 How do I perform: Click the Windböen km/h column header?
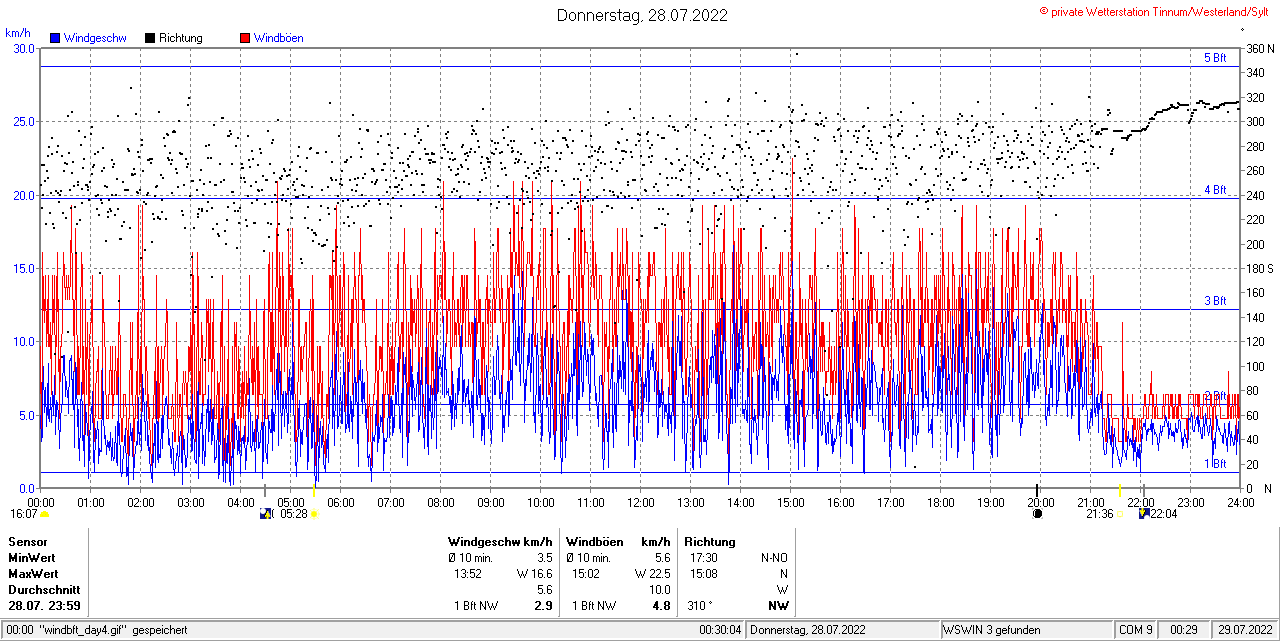pos(618,541)
